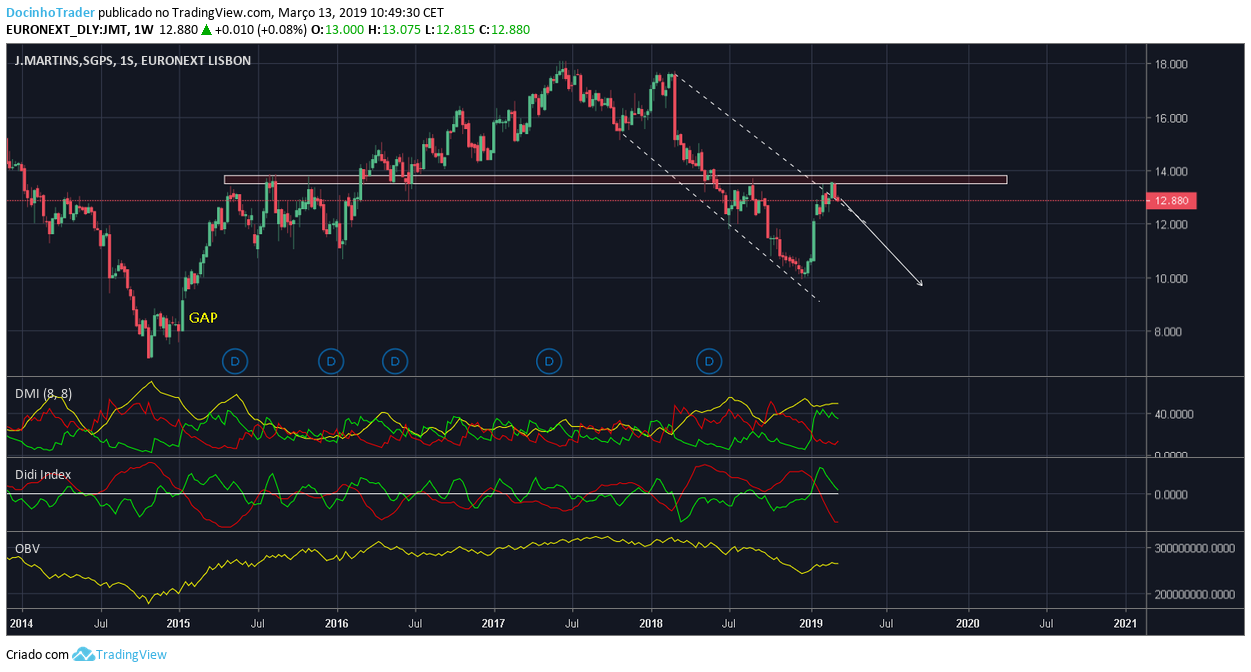Viewport: 1251px width, 672px height.
Task: Select the yellow GAP text annotation
Action: click(203, 318)
